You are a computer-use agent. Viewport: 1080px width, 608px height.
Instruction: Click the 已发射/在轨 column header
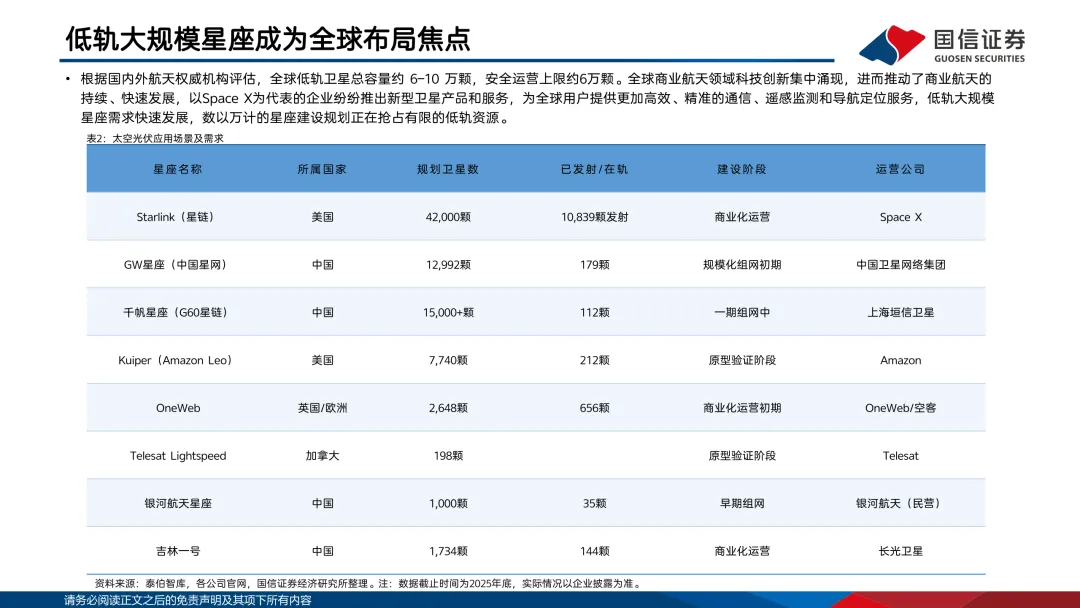[594, 169]
